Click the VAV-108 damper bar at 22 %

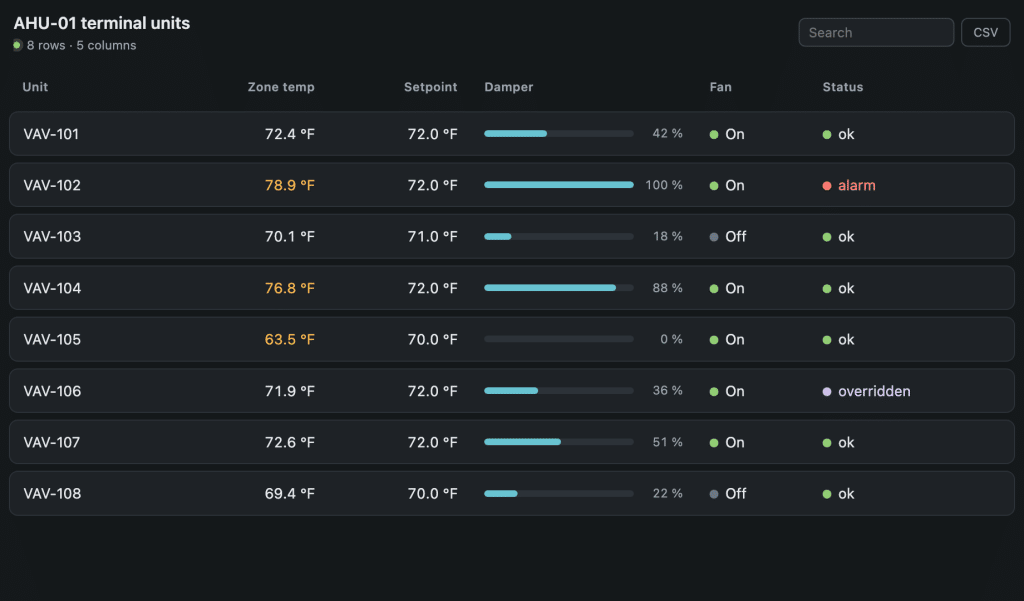[x=559, y=493]
